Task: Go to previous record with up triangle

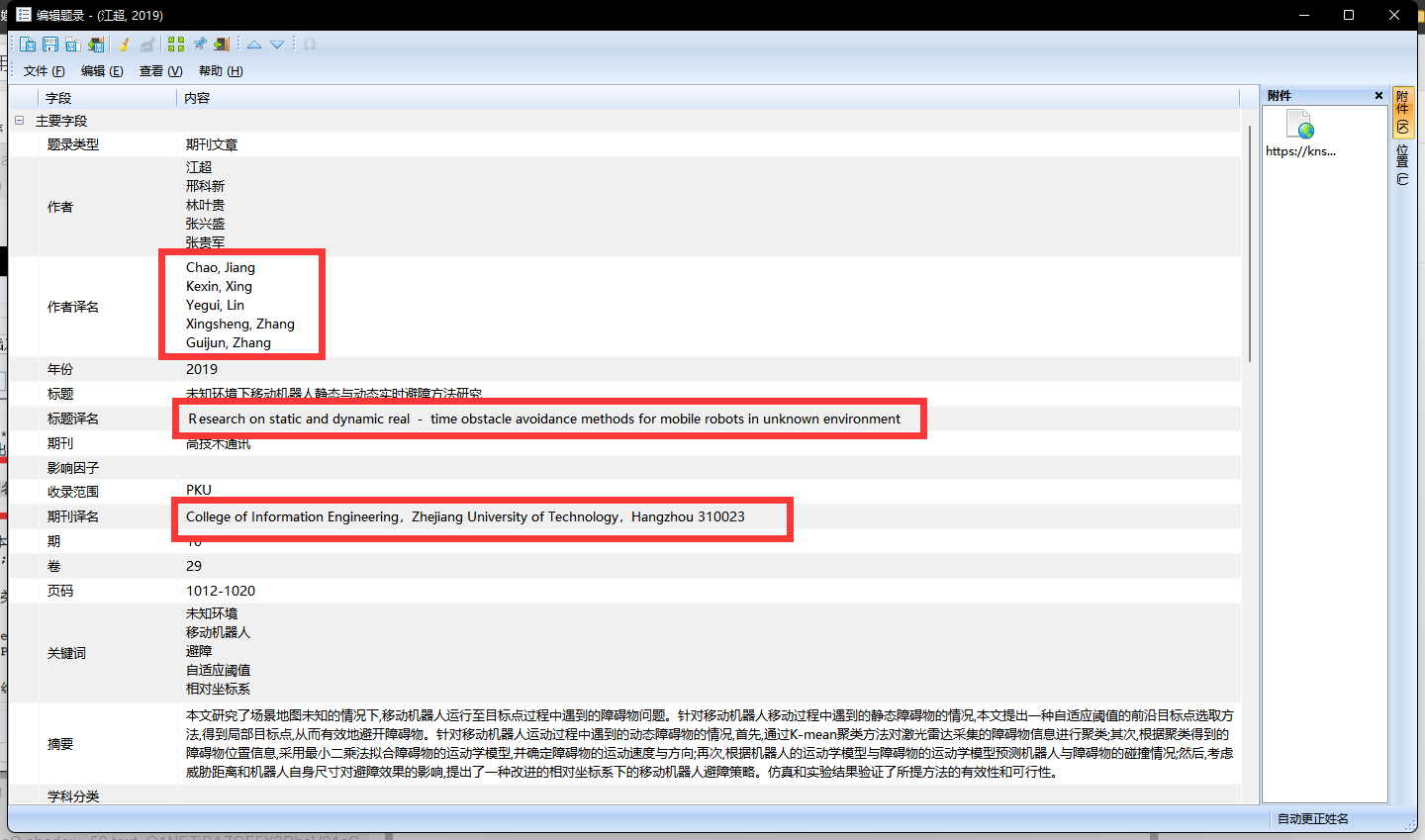Action: 253,44
